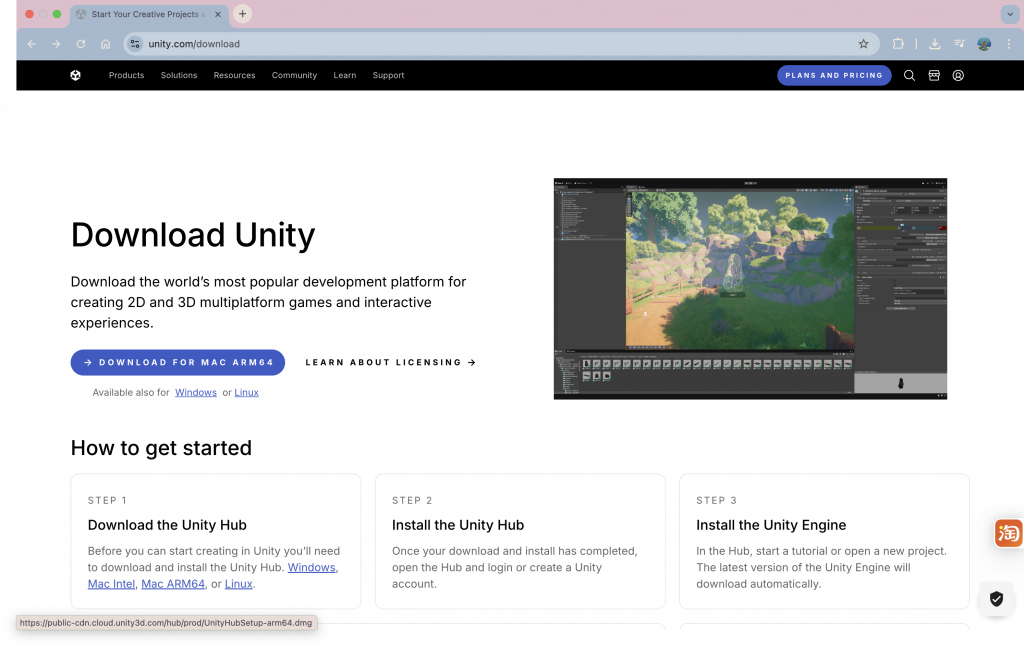This screenshot has width=1024, height=649.
Task: Click the Mac Intel link in Step 1
Action: pos(111,584)
